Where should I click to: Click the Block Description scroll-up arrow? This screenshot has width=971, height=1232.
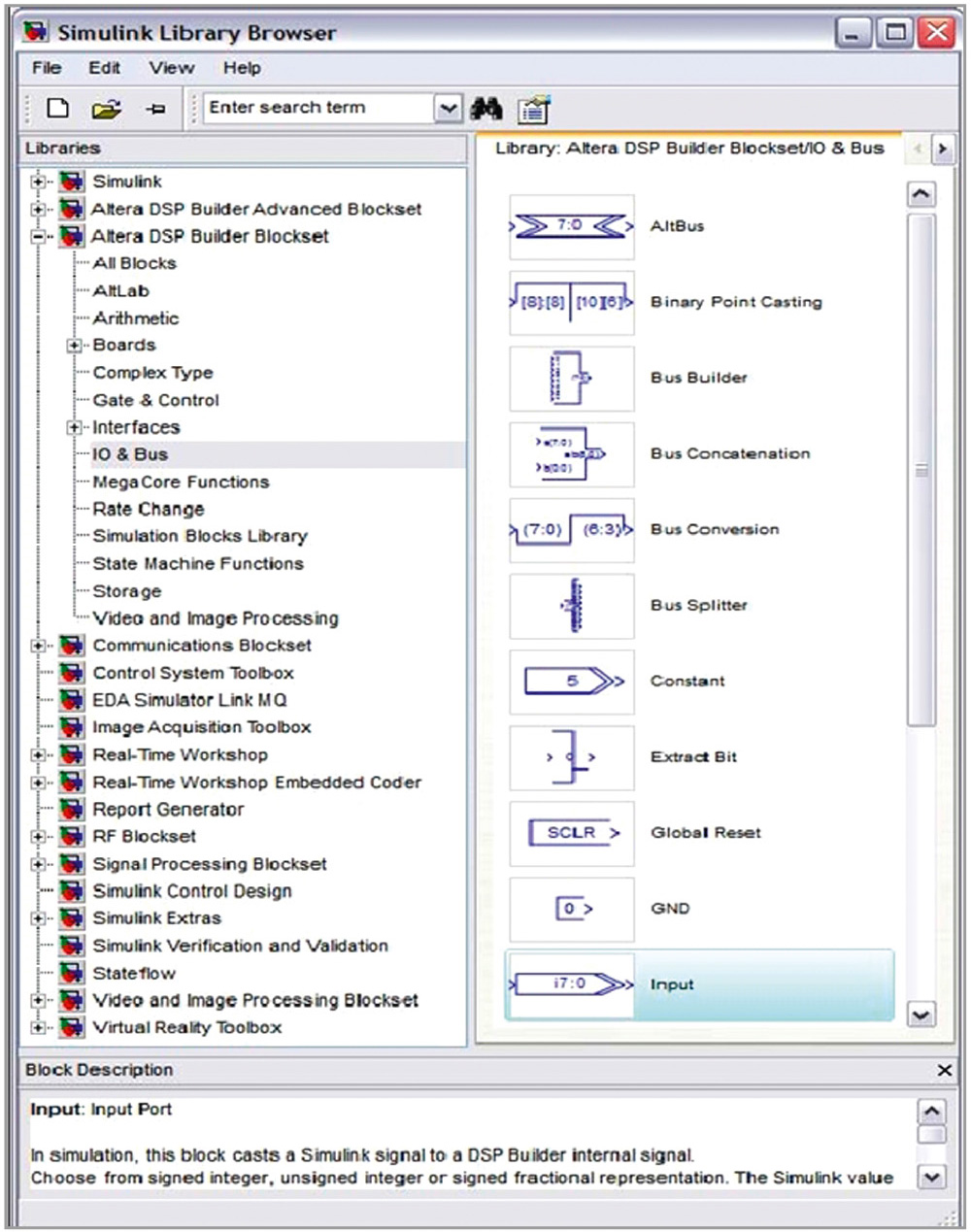(x=931, y=1111)
